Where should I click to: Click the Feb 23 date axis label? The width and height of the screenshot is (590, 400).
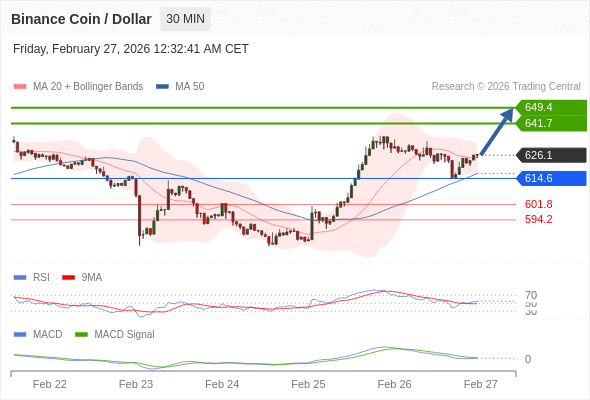click(136, 384)
